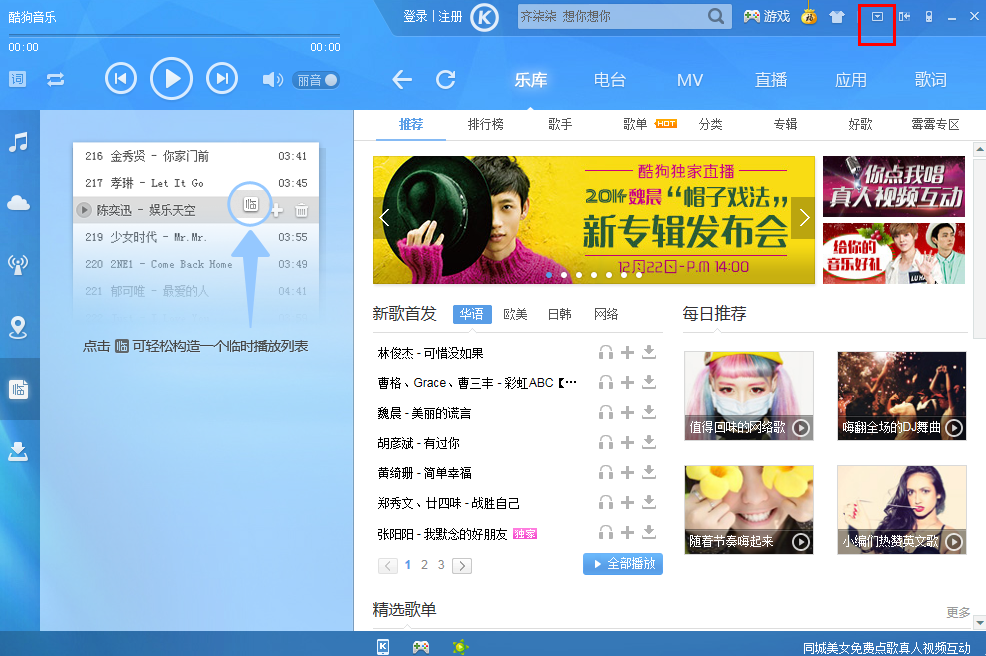The width and height of the screenshot is (986, 656).
Task: Mute audio via the speaker icon
Action: tap(272, 78)
